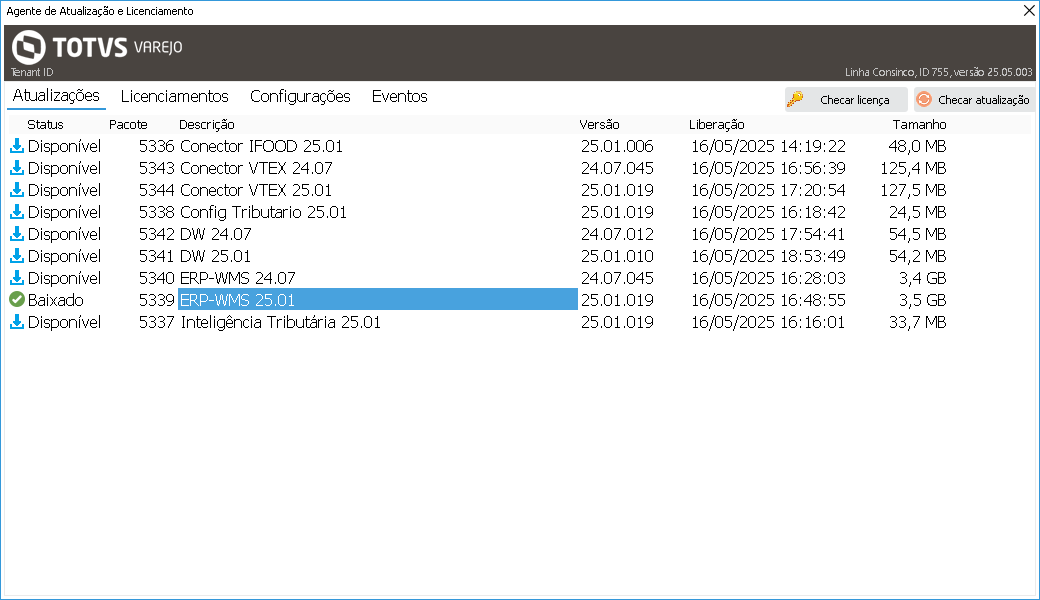The image size is (1040, 600).
Task: Open the Atualizações tab
Action: coord(56,95)
